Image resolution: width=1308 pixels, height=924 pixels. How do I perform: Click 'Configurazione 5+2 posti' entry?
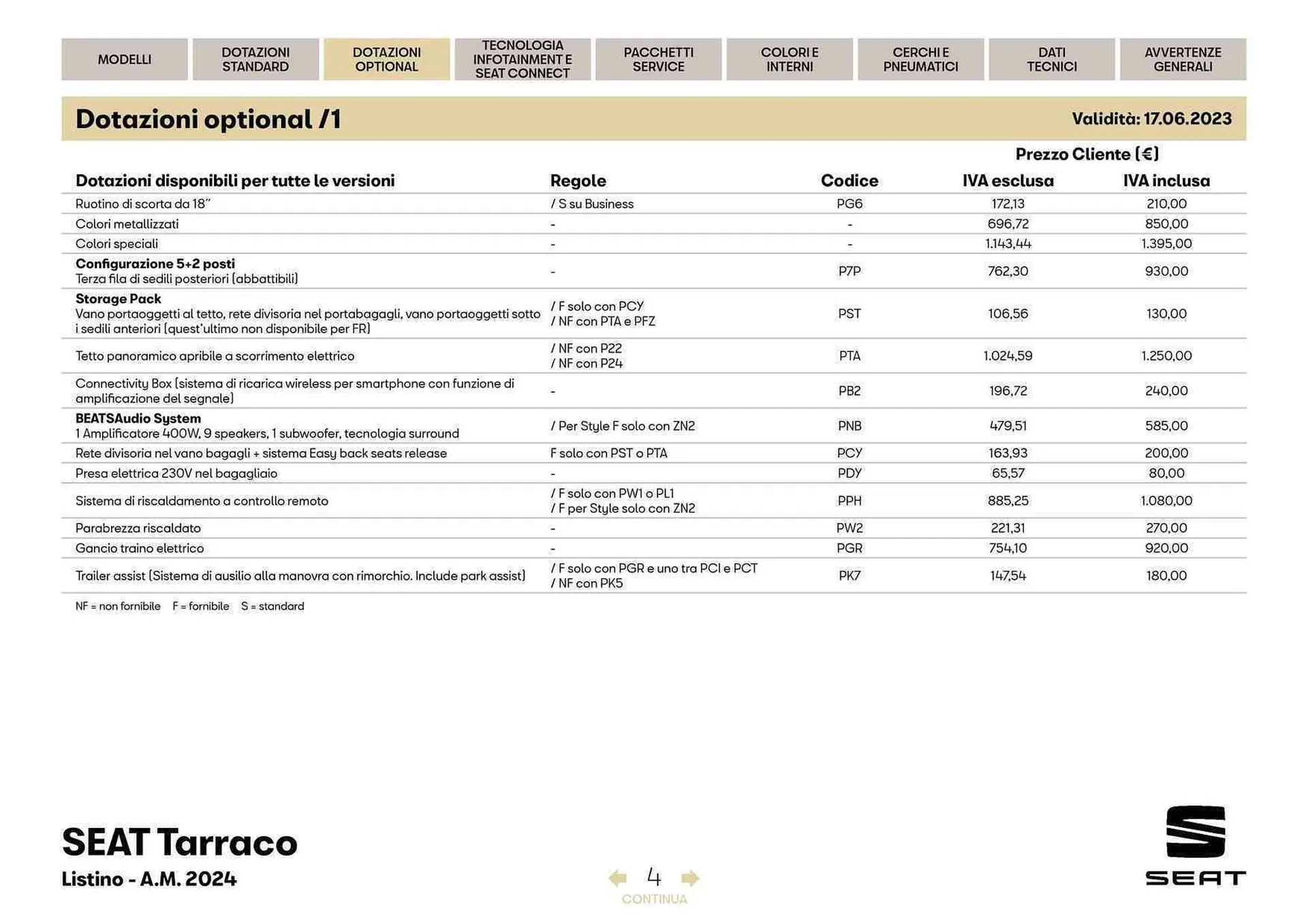pos(155,264)
